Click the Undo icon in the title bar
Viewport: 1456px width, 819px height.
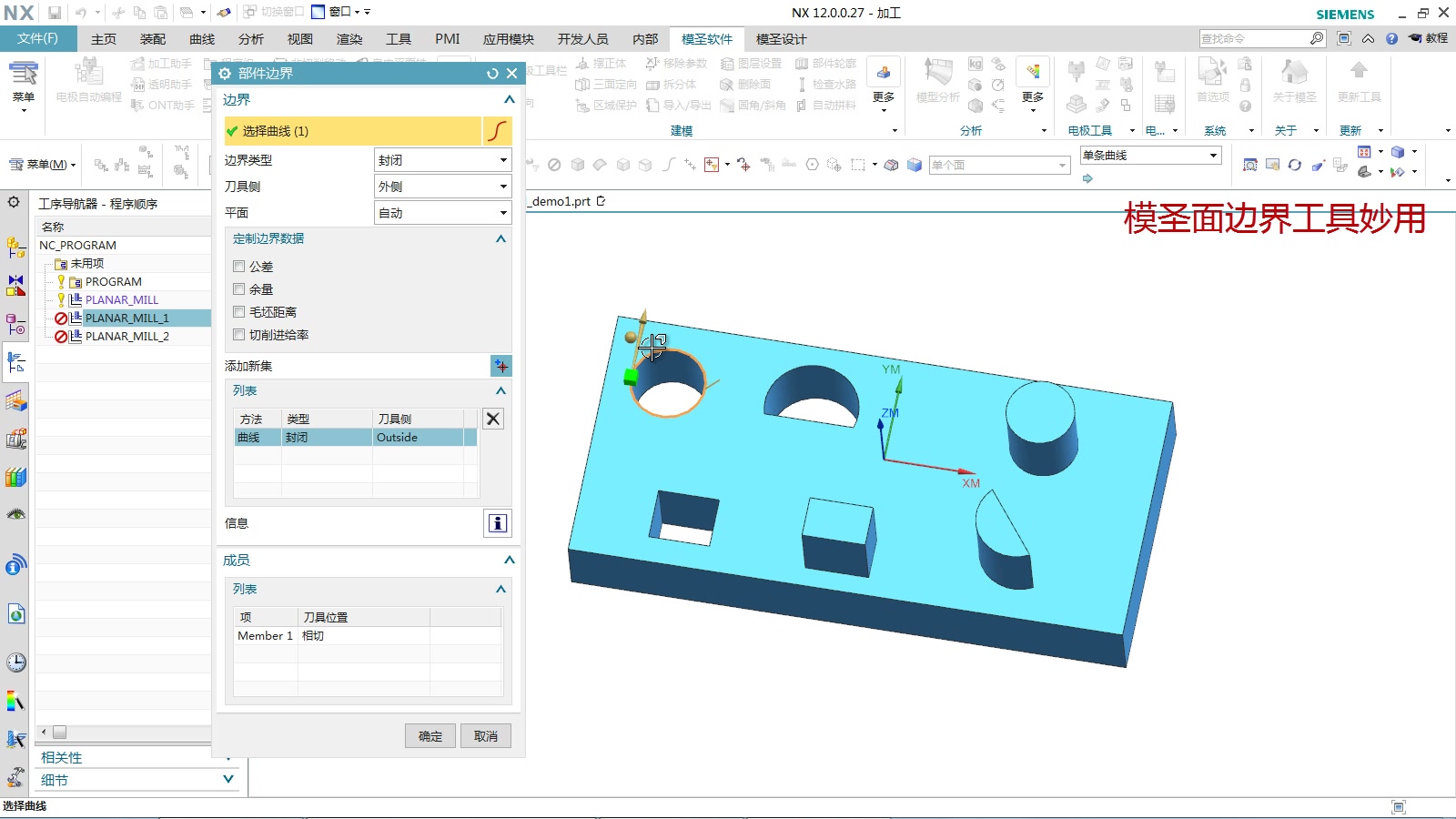pos(81,13)
